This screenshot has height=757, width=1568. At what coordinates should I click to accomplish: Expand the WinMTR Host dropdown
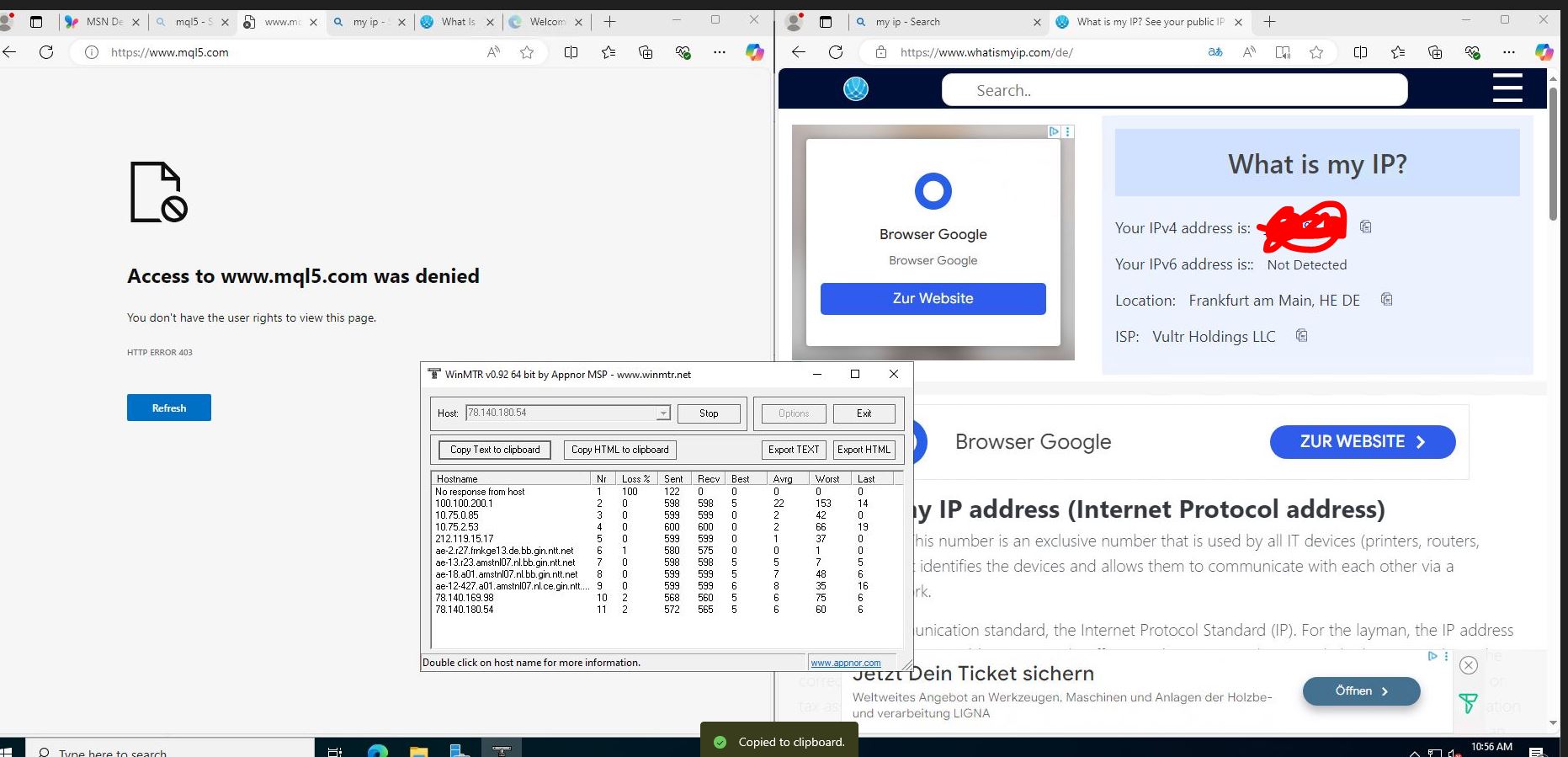point(663,413)
